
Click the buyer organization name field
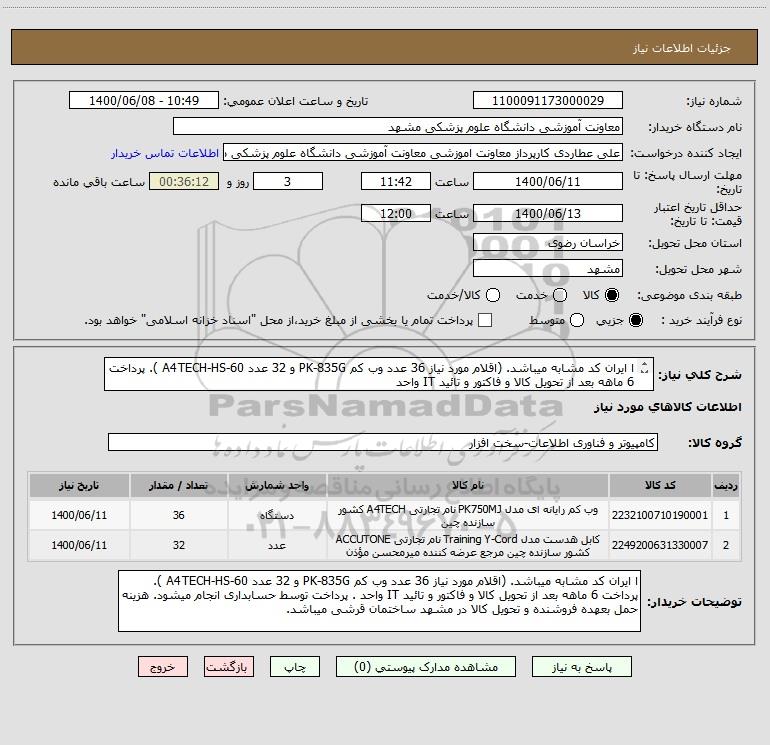pyautogui.click(x=398, y=127)
